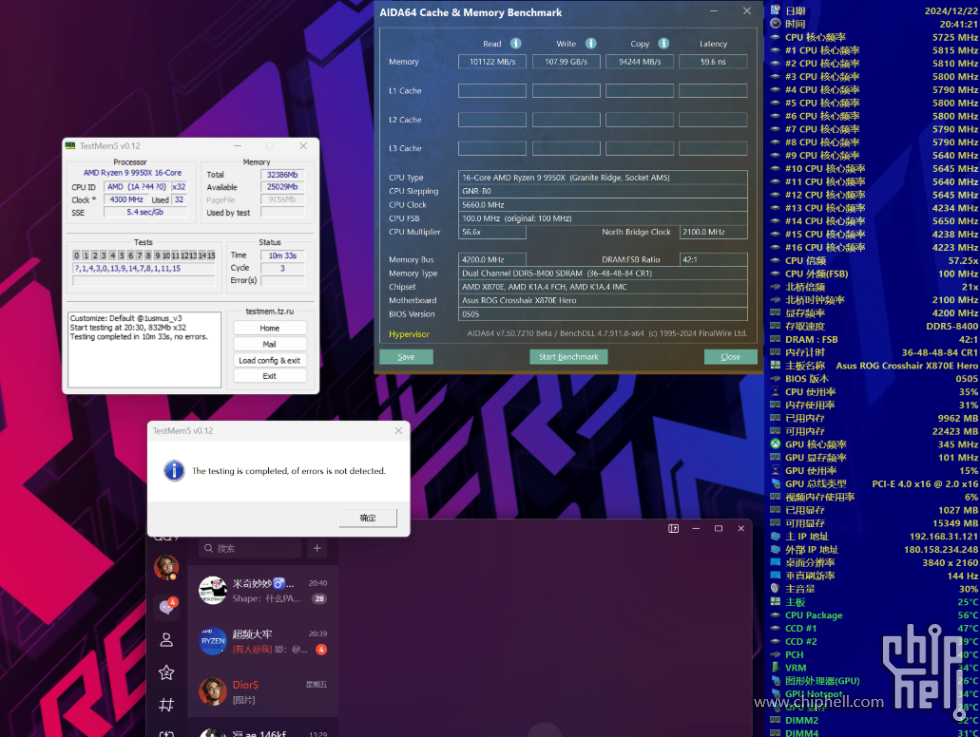Click the testmem.tz.ru label

(269, 311)
